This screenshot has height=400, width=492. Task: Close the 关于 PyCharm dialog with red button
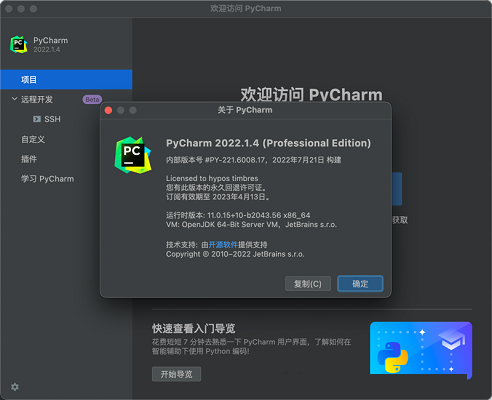click(108, 110)
